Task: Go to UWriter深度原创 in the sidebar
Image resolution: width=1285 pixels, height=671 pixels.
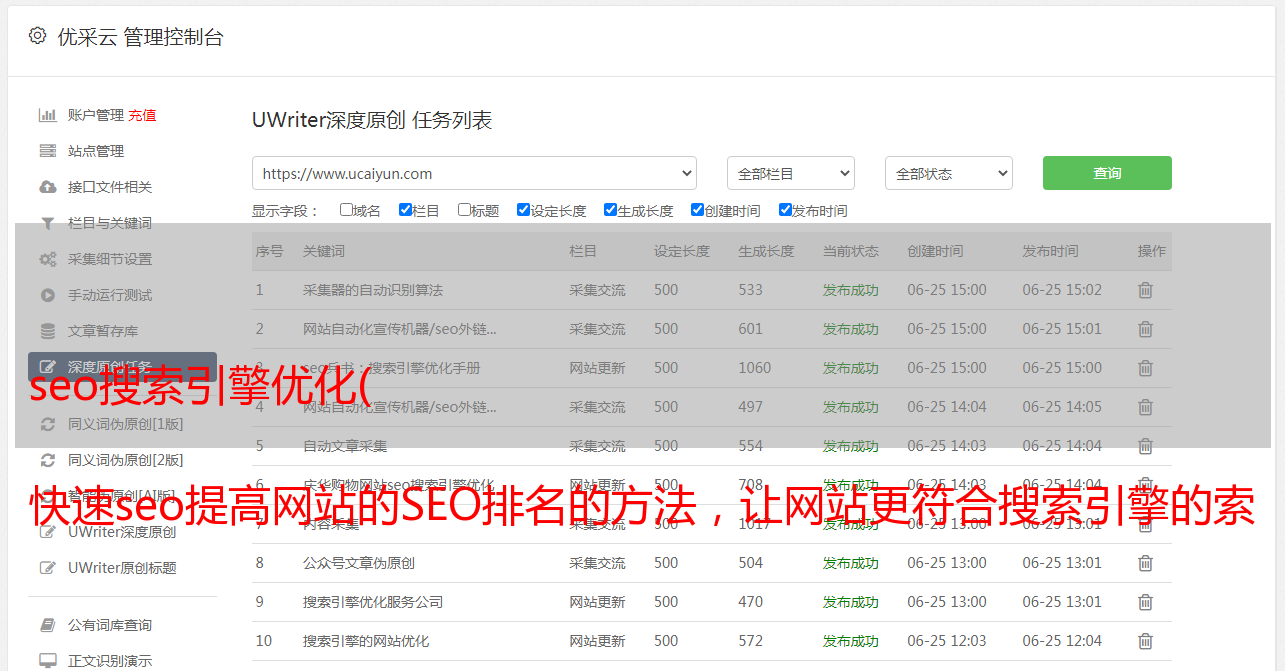Action: click(122, 532)
